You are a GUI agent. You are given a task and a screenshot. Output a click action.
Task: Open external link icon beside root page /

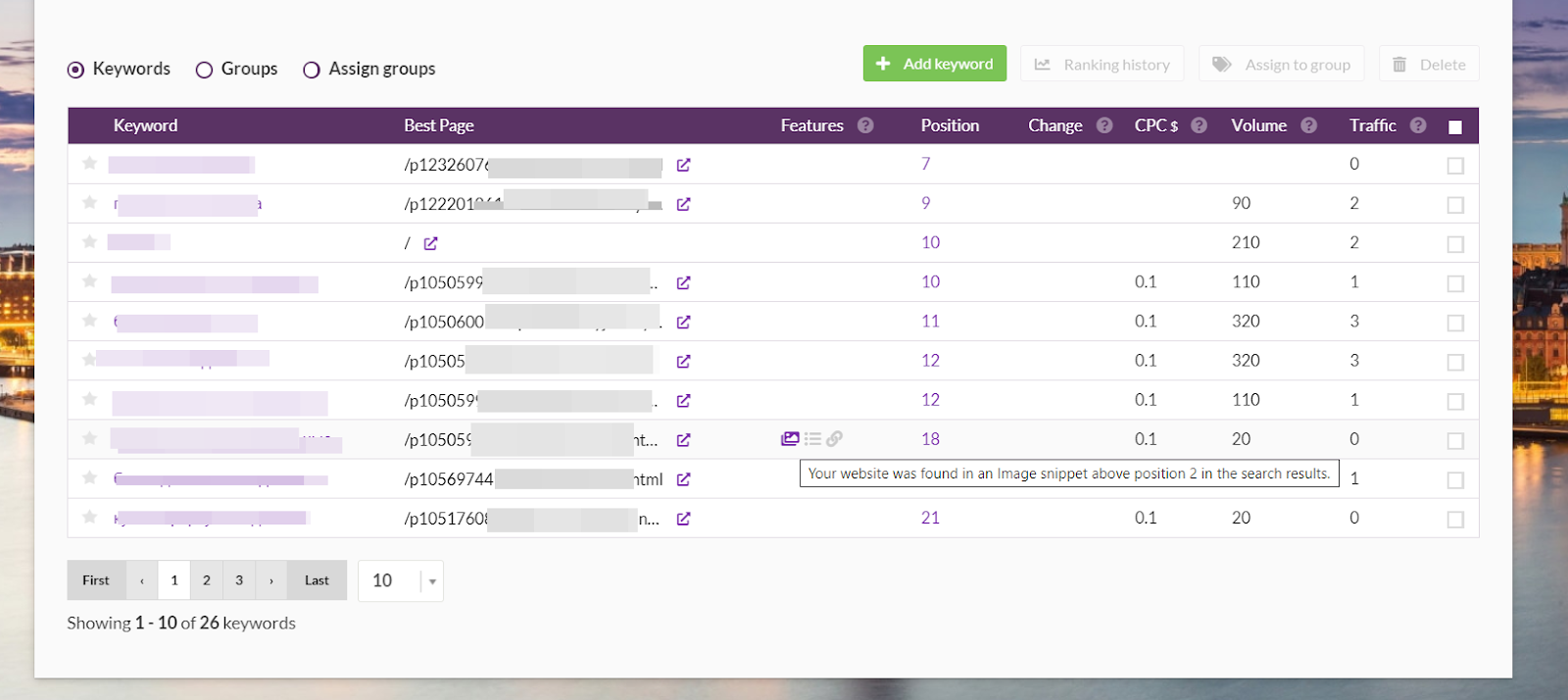[430, 243]
